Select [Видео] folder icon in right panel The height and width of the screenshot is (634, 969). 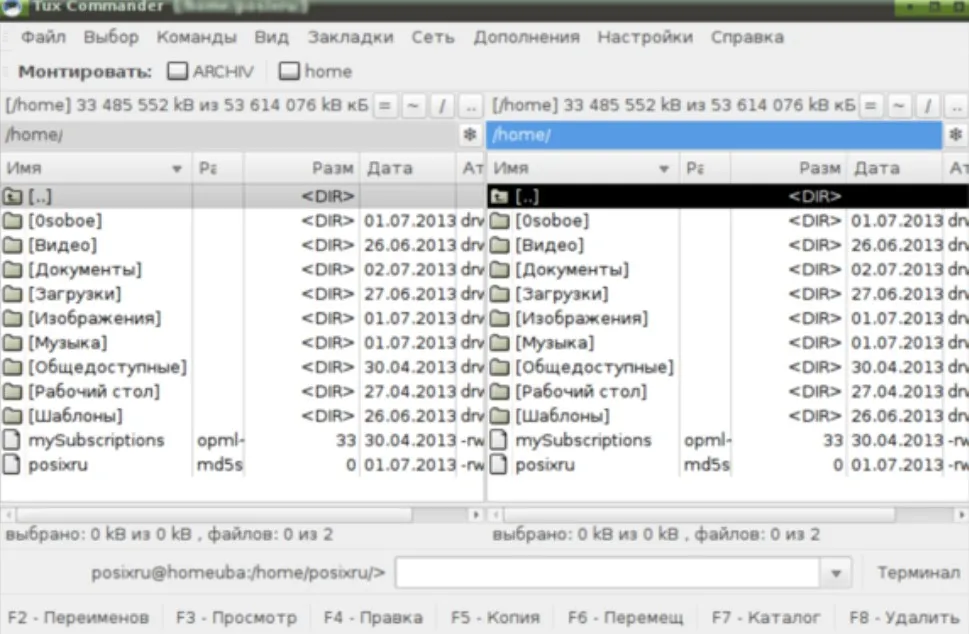point(499,245)
